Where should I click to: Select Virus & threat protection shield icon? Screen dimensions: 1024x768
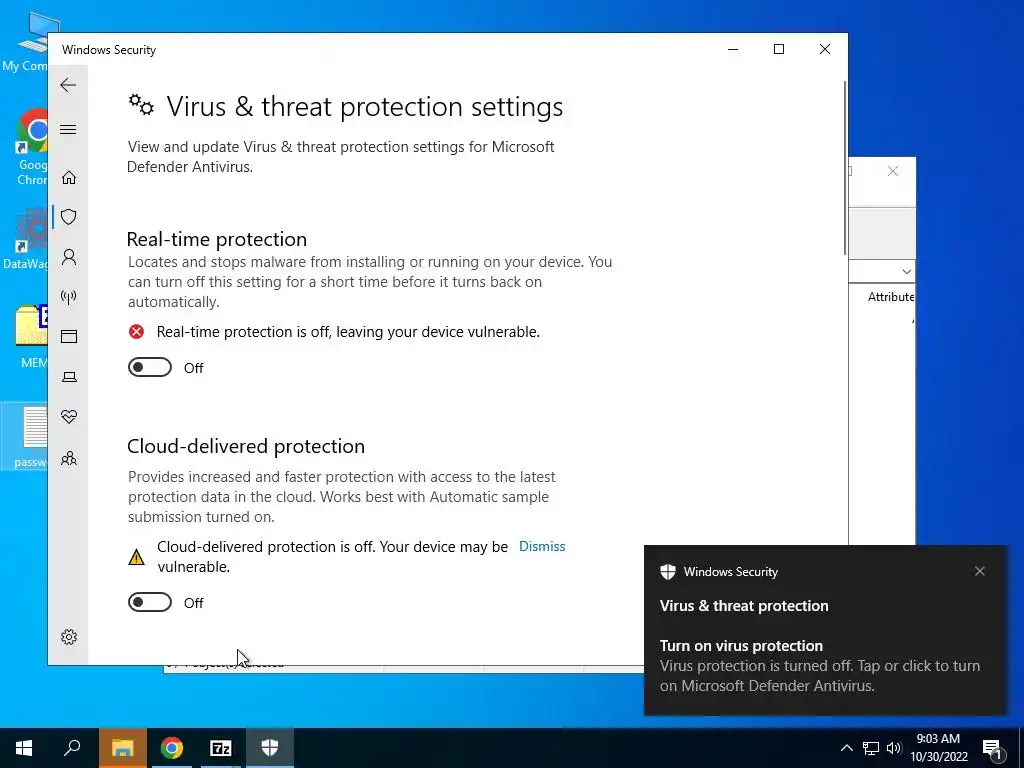(x=69, y=217)
